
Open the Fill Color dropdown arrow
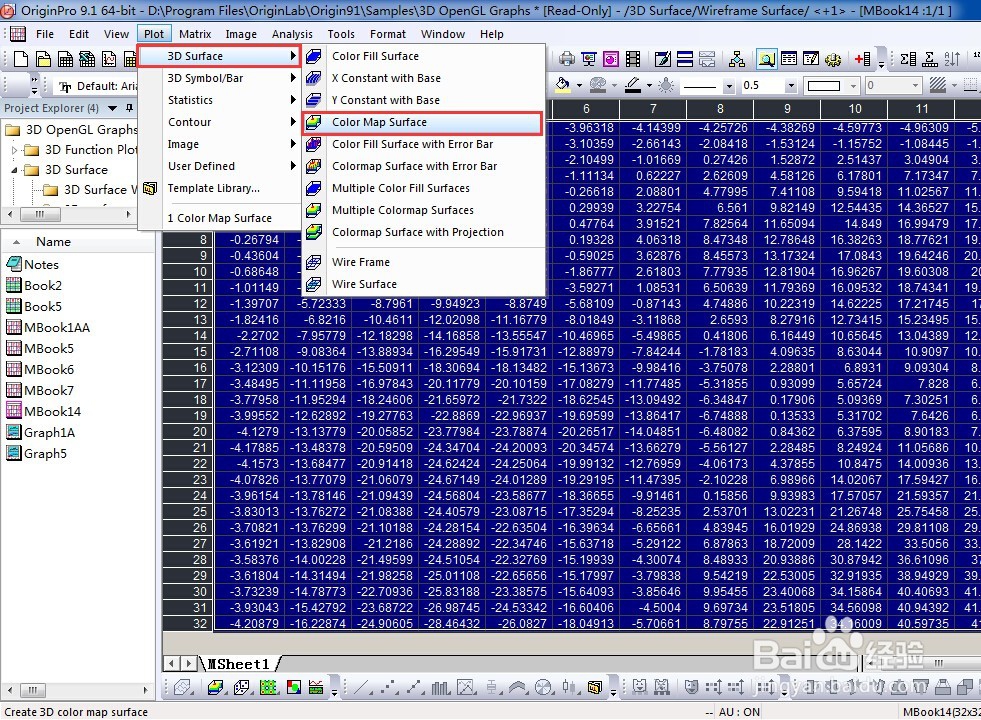[x=579, y=86]
